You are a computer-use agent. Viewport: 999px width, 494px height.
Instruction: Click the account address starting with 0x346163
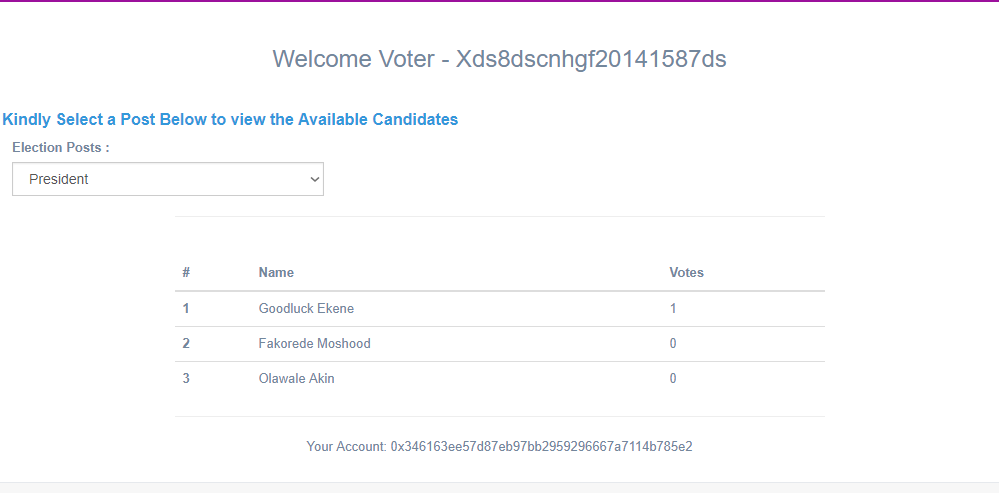point(541,447)
